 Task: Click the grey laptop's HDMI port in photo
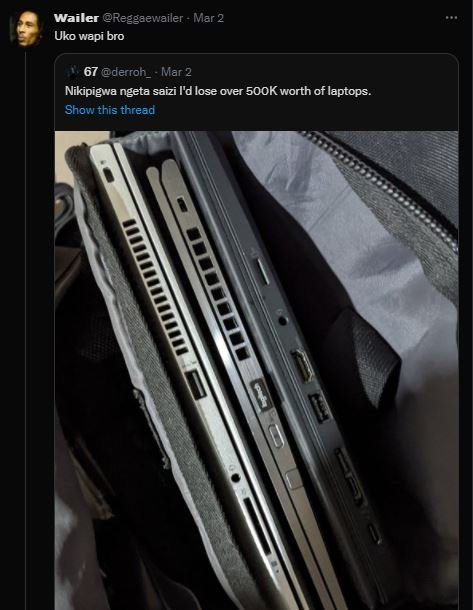coord(303,366)
